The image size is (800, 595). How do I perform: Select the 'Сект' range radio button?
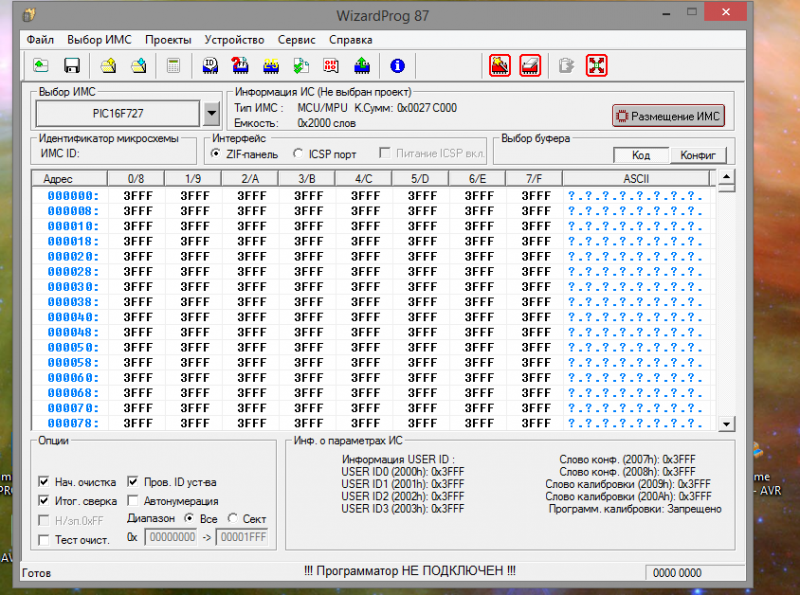pyautogui.click(x=233, y=519)
